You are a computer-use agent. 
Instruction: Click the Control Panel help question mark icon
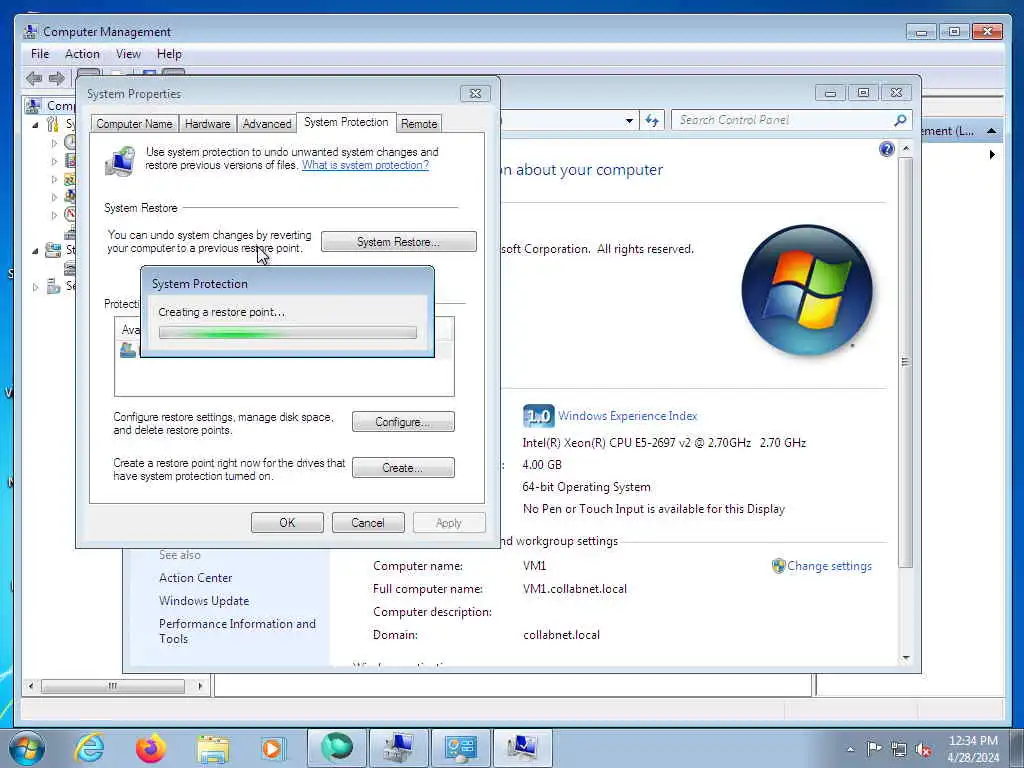click(886, 150)
